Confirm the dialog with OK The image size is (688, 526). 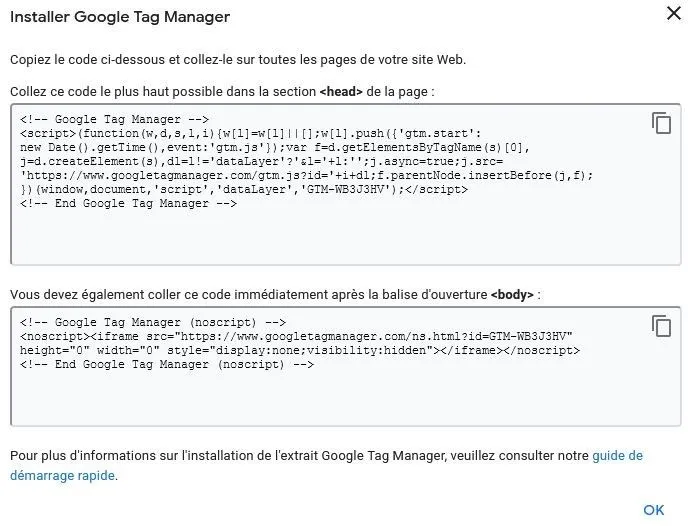(x=654, y=510)
